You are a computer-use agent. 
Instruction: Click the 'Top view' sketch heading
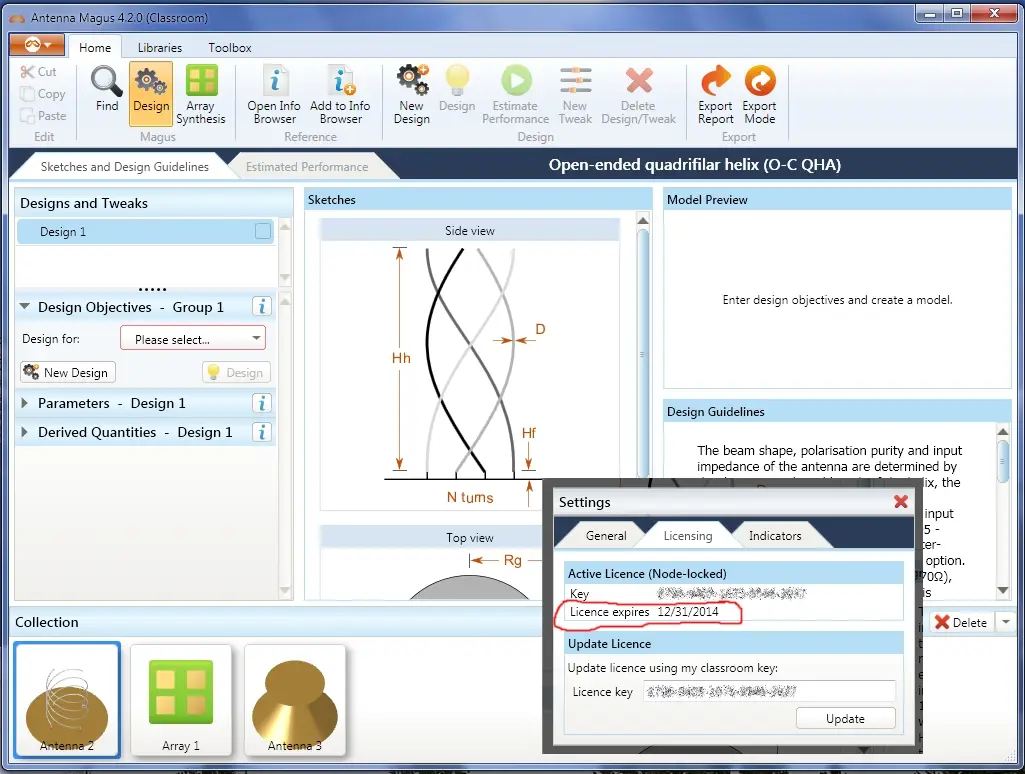(x=469, y=537)
